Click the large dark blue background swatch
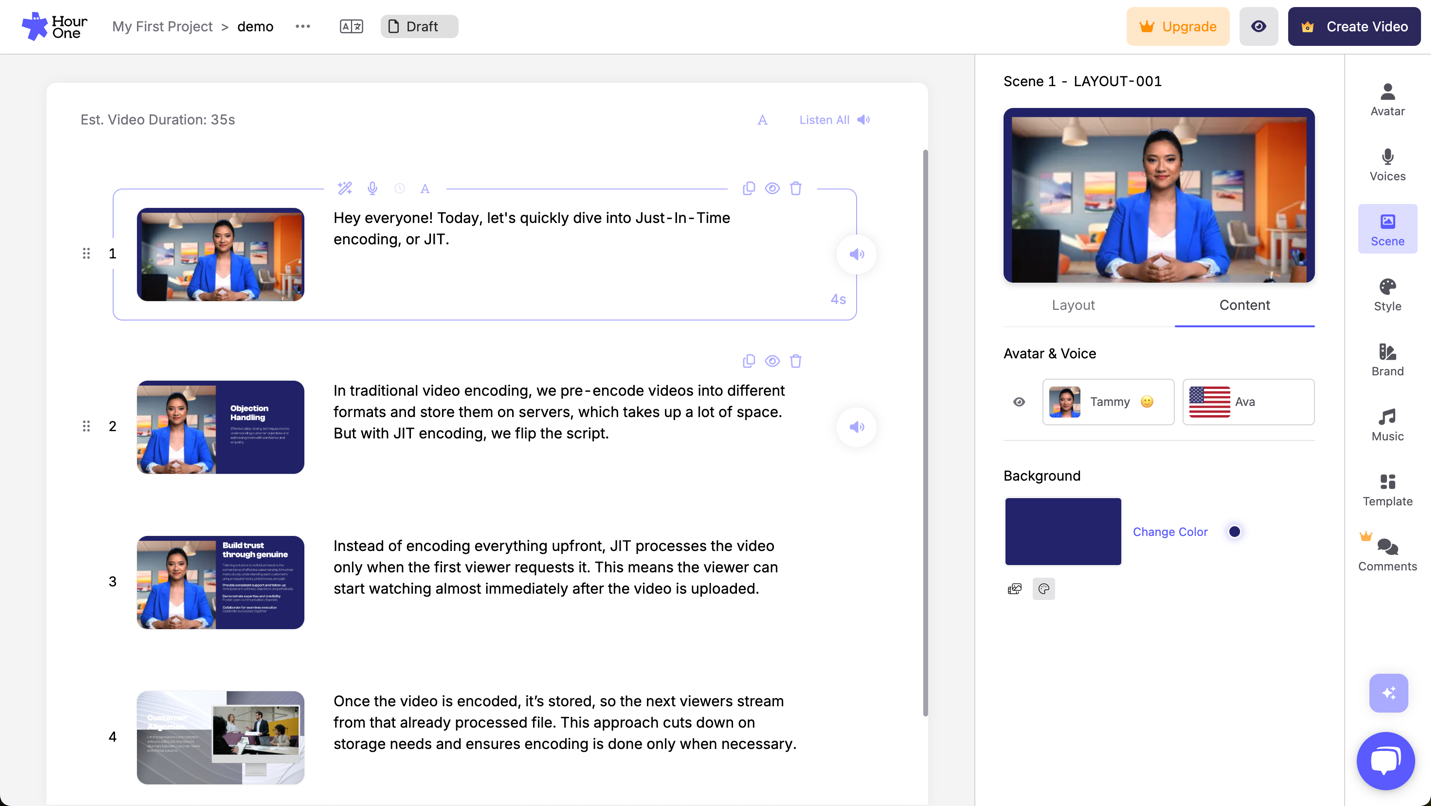 tap(1063, 531)
